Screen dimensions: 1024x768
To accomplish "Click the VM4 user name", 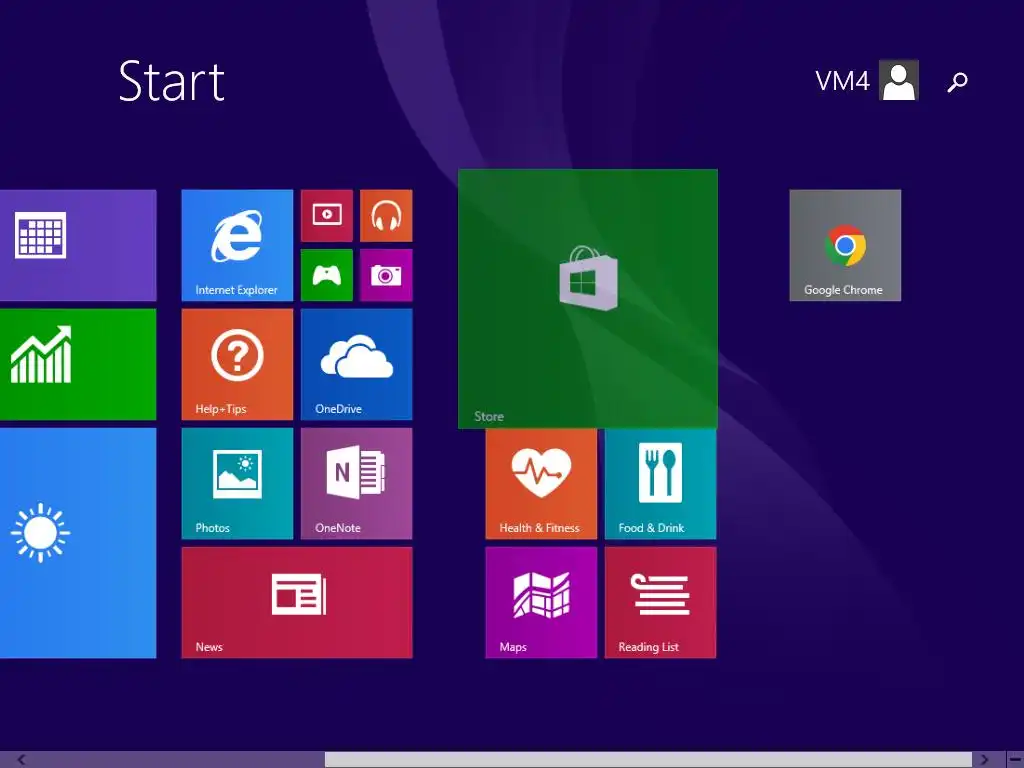I will (x=842, y=81).
